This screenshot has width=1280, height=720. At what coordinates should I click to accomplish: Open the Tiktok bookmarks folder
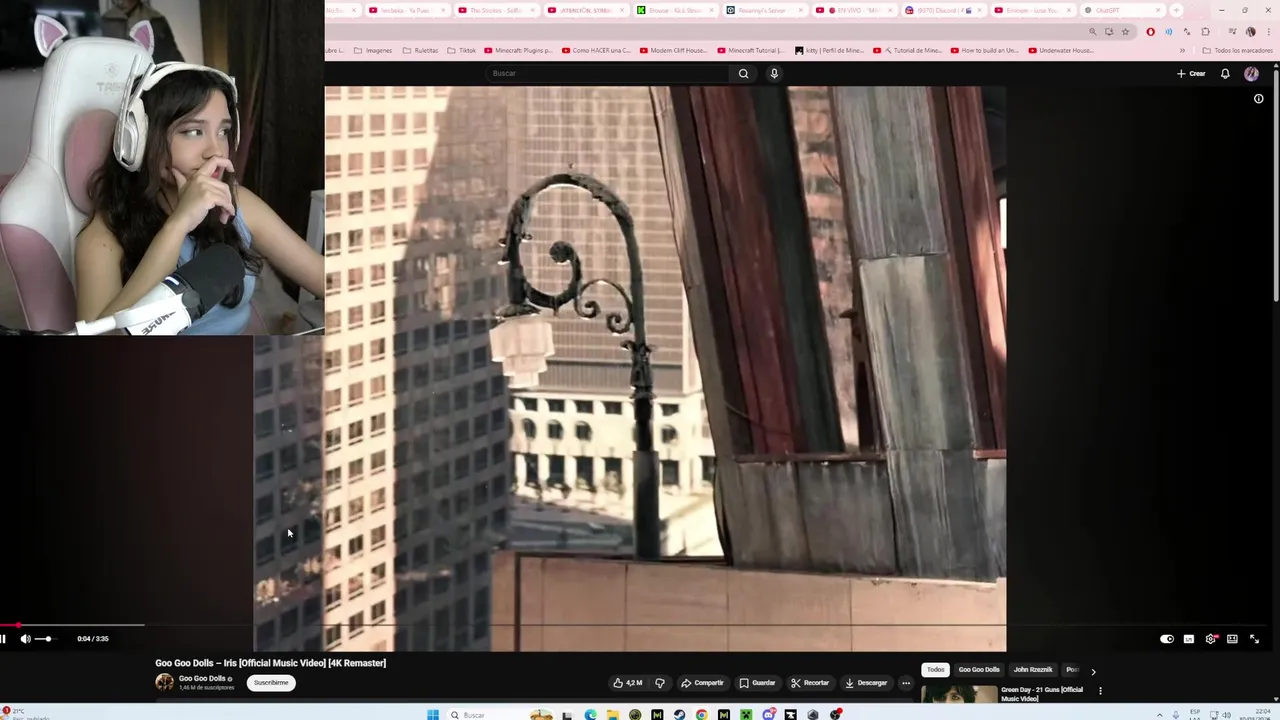pyautogui.click(x=462, y=50)
